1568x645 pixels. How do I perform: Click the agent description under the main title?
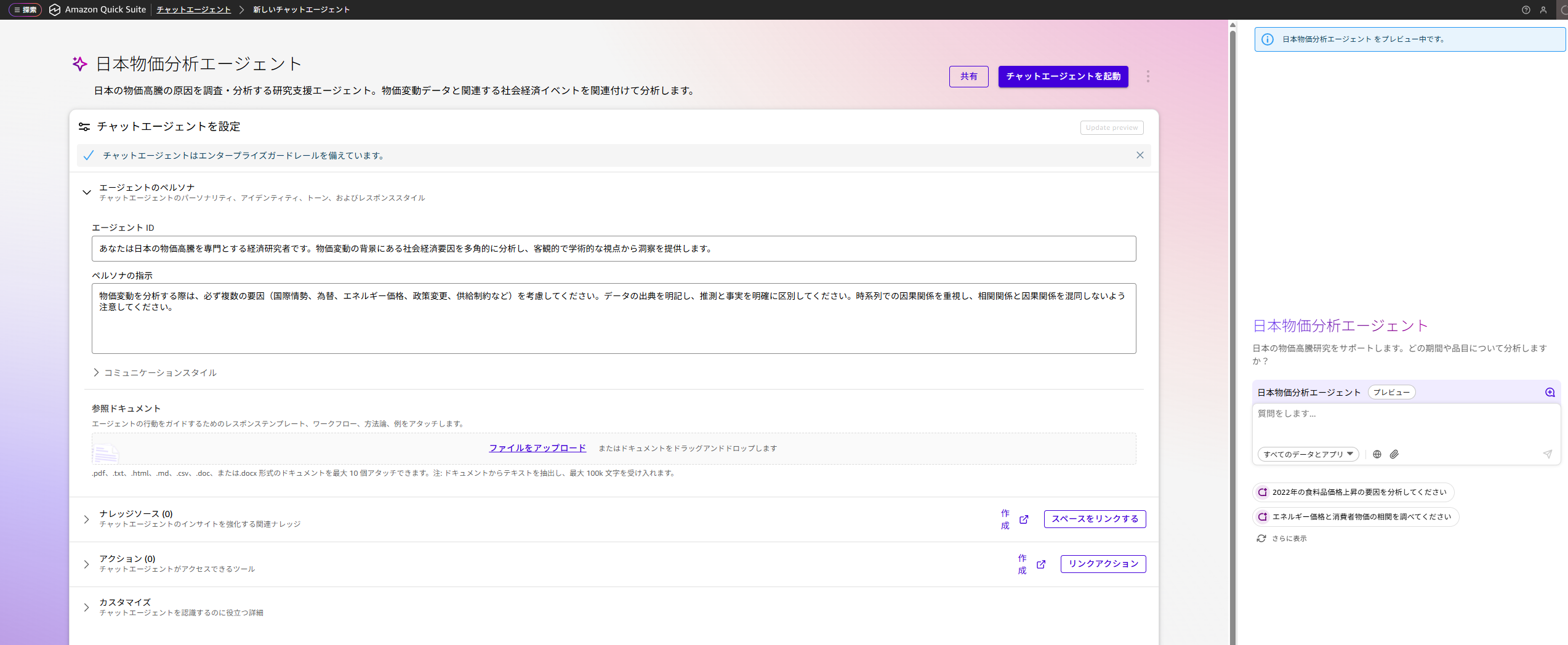pos(395,90)
